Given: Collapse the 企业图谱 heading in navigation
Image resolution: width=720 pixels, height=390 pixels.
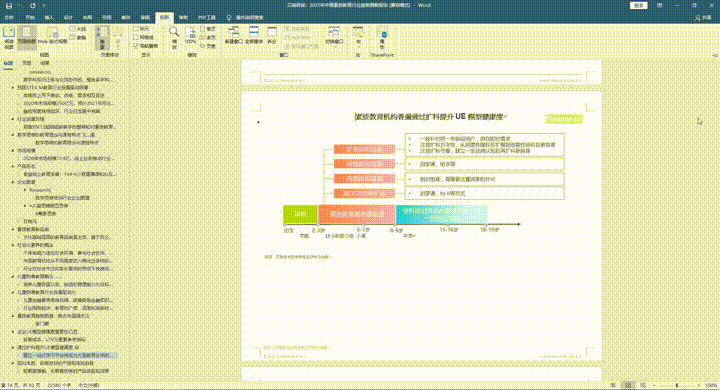Looking at the screenshot, I should pos(13,182).
